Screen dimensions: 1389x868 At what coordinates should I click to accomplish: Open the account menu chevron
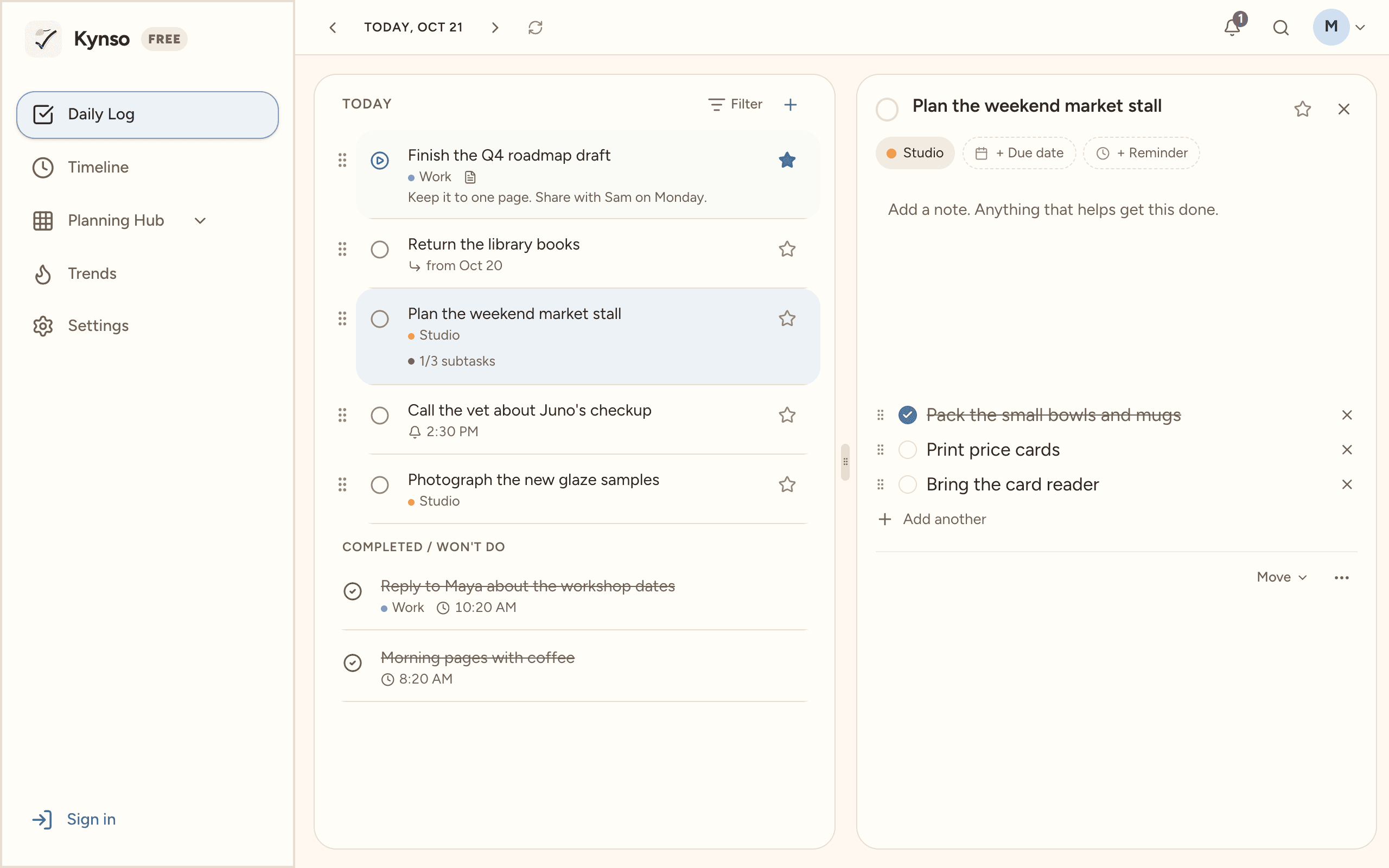(1360, 28)
